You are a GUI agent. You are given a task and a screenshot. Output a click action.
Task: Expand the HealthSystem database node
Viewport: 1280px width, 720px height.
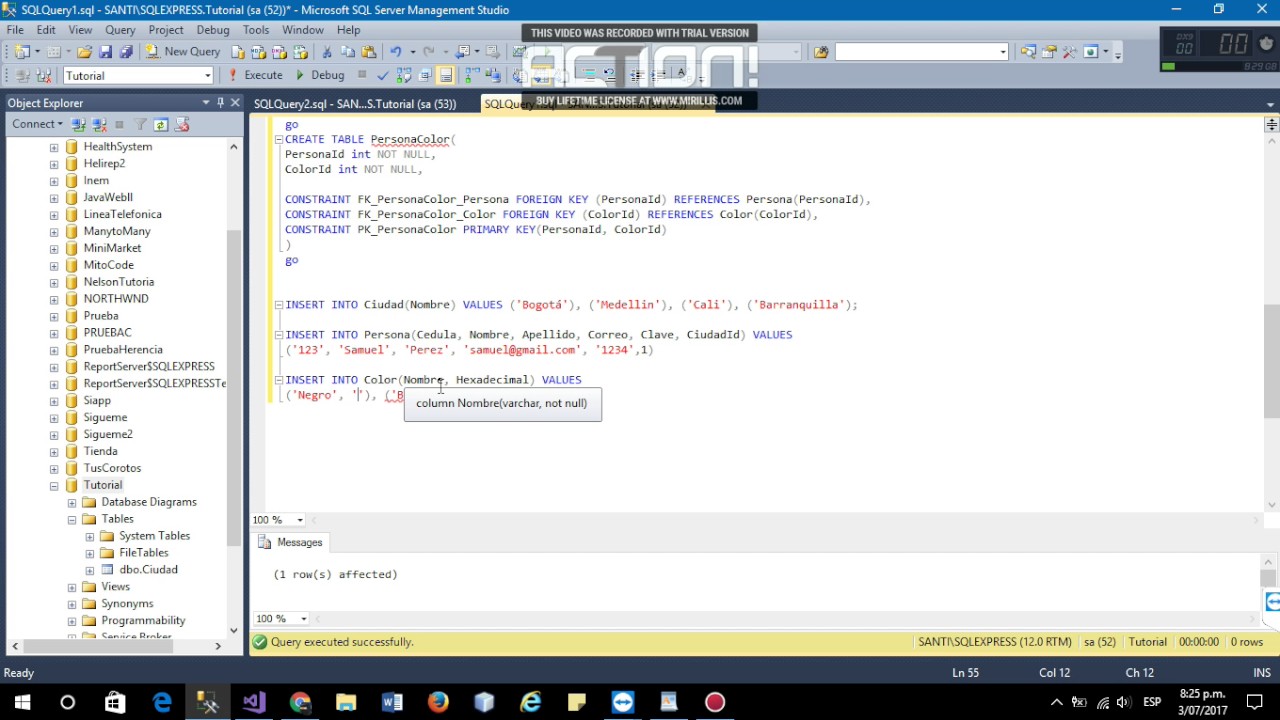54,147
